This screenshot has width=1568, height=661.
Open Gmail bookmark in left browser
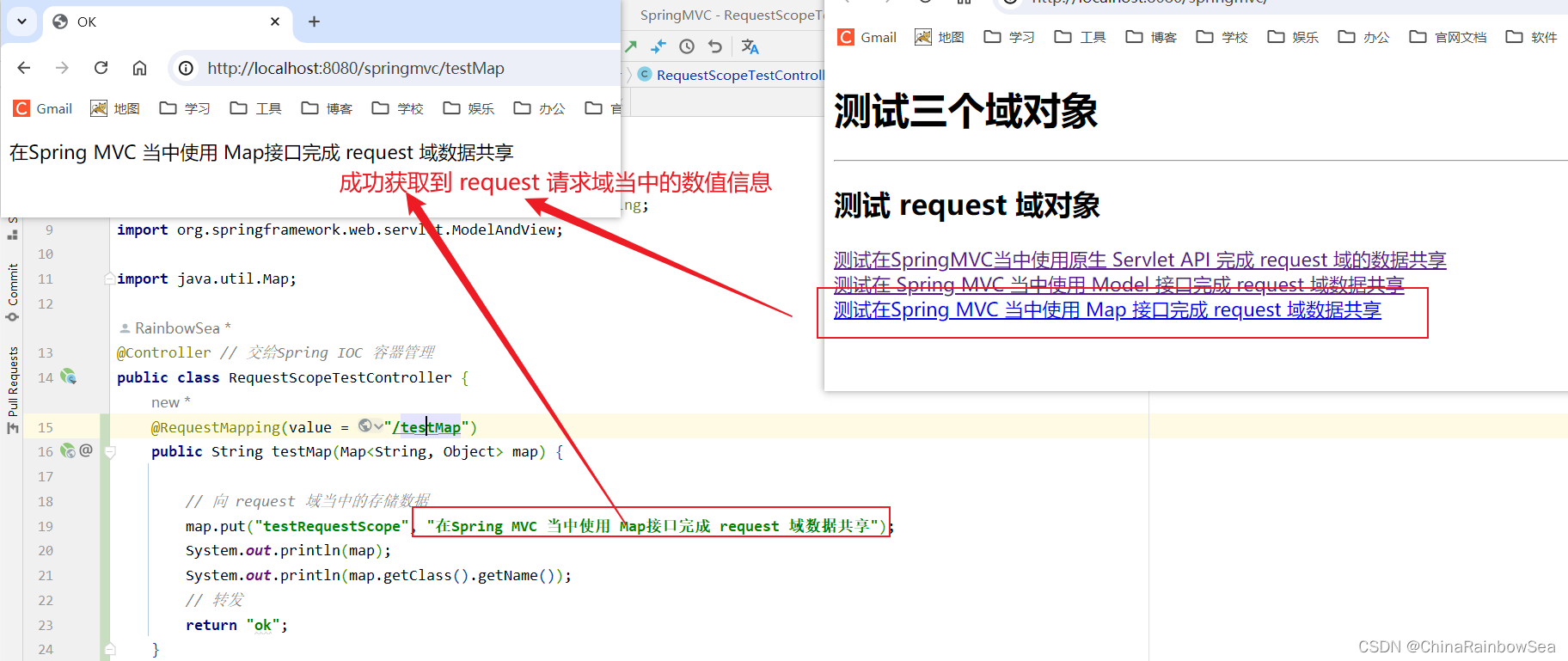[43, 108]
